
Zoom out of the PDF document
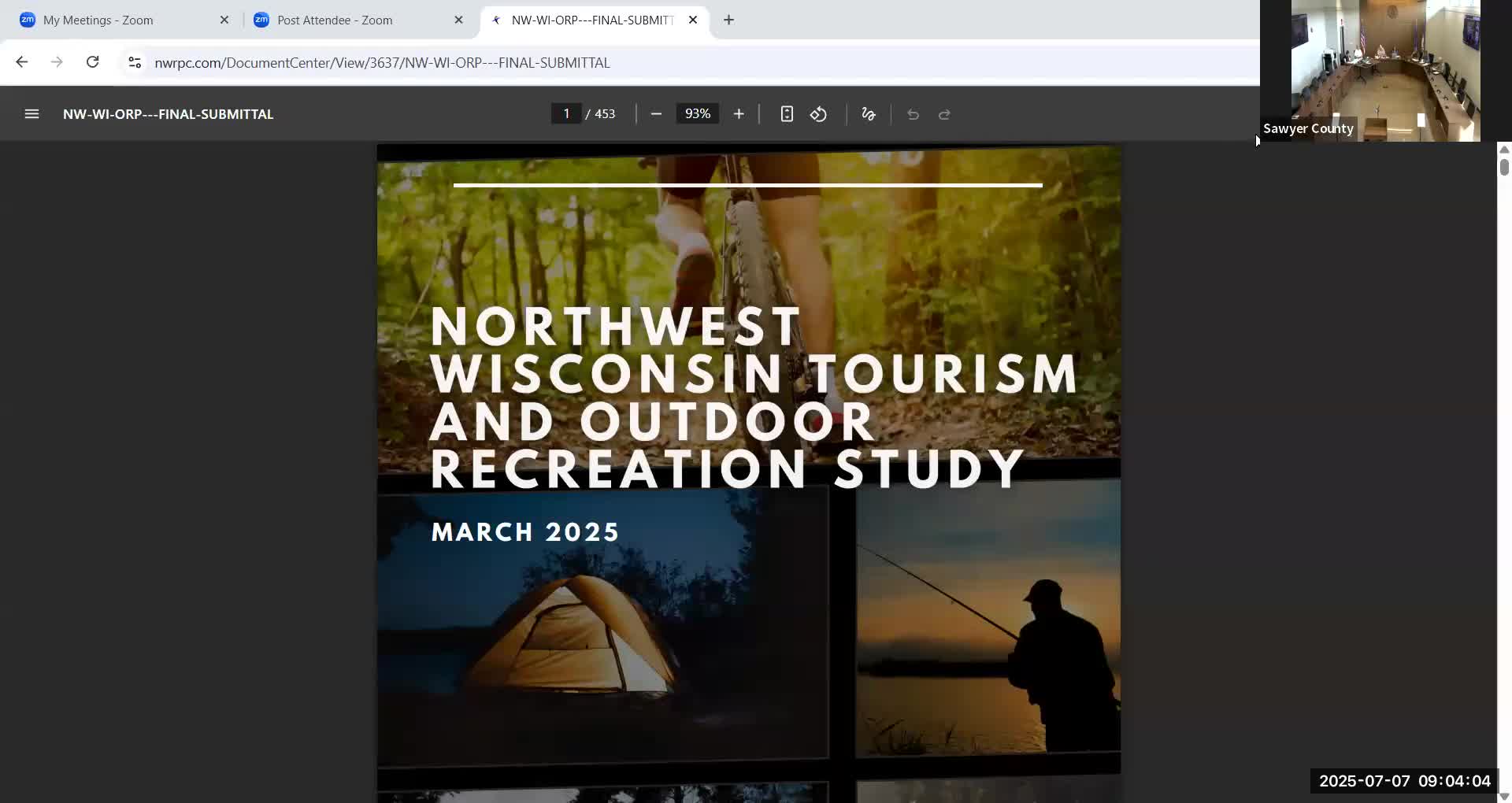point(656,114)
